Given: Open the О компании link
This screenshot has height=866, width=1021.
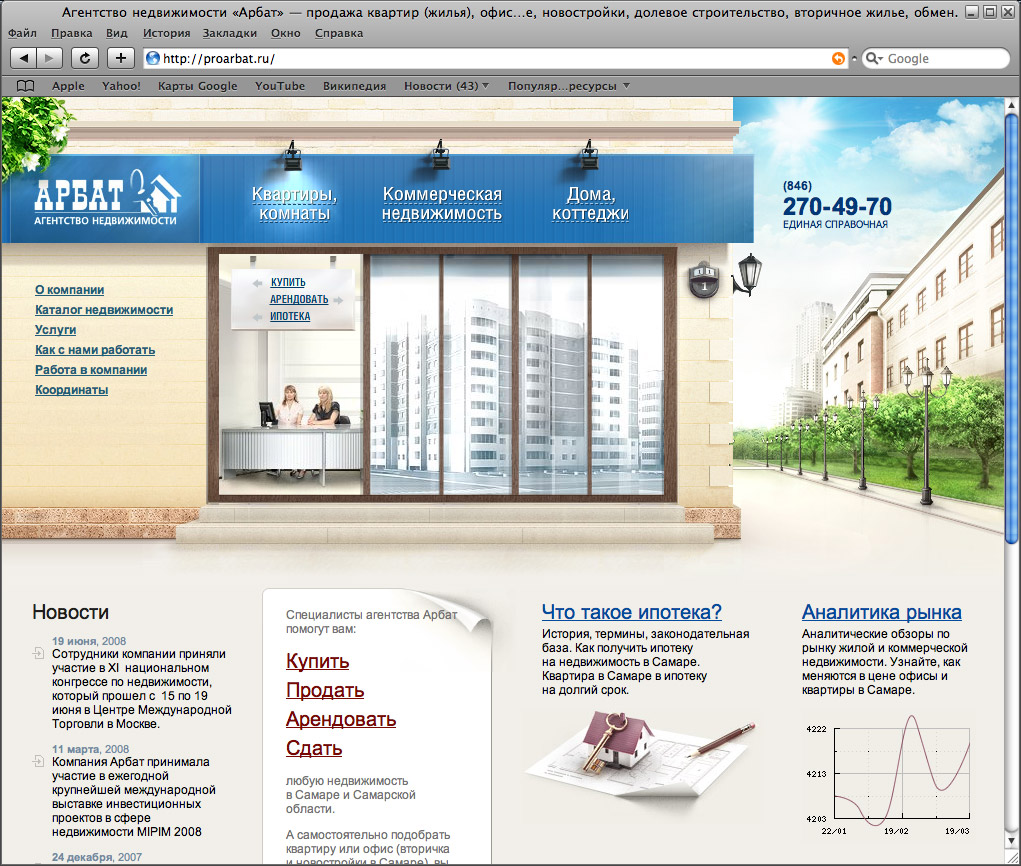Looking at the screenshot, I should point(70,290).
